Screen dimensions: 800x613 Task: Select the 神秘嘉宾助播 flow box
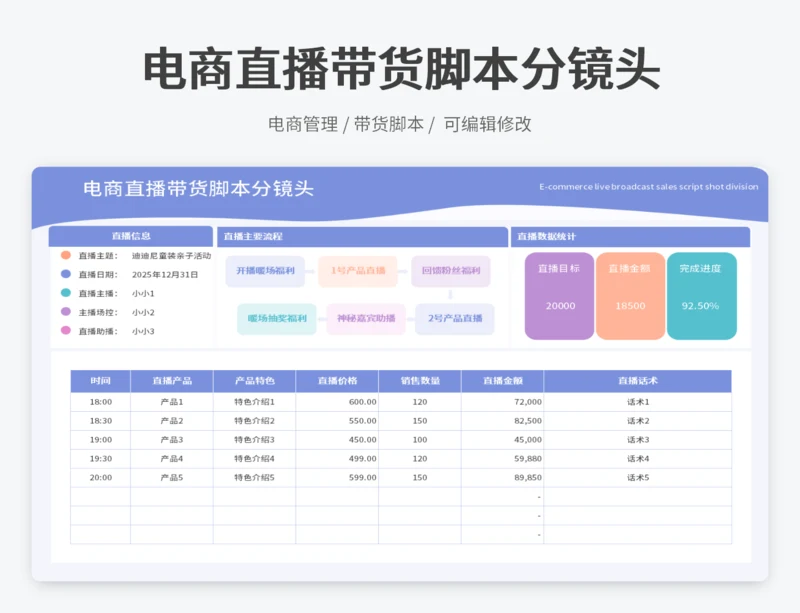366,318
